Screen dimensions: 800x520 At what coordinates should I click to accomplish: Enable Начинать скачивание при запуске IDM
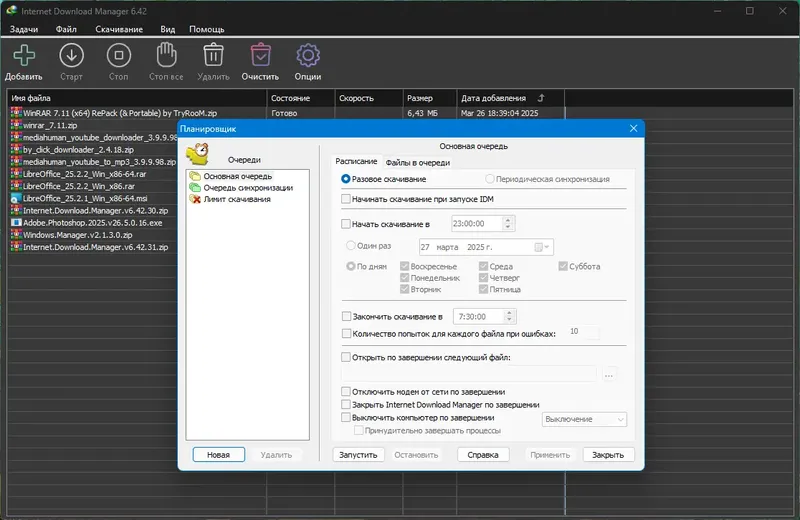[x=346, y=199]
